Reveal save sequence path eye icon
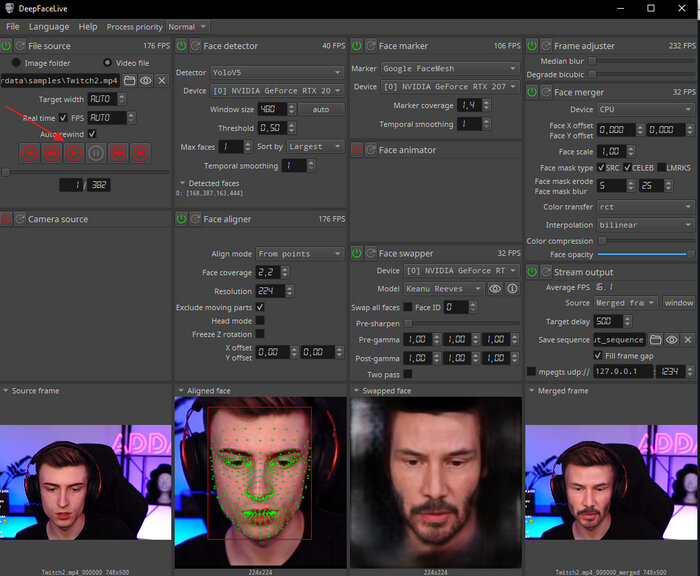This screenshot has width=700, height=576. pyautogui.click(x=671, y=340)
